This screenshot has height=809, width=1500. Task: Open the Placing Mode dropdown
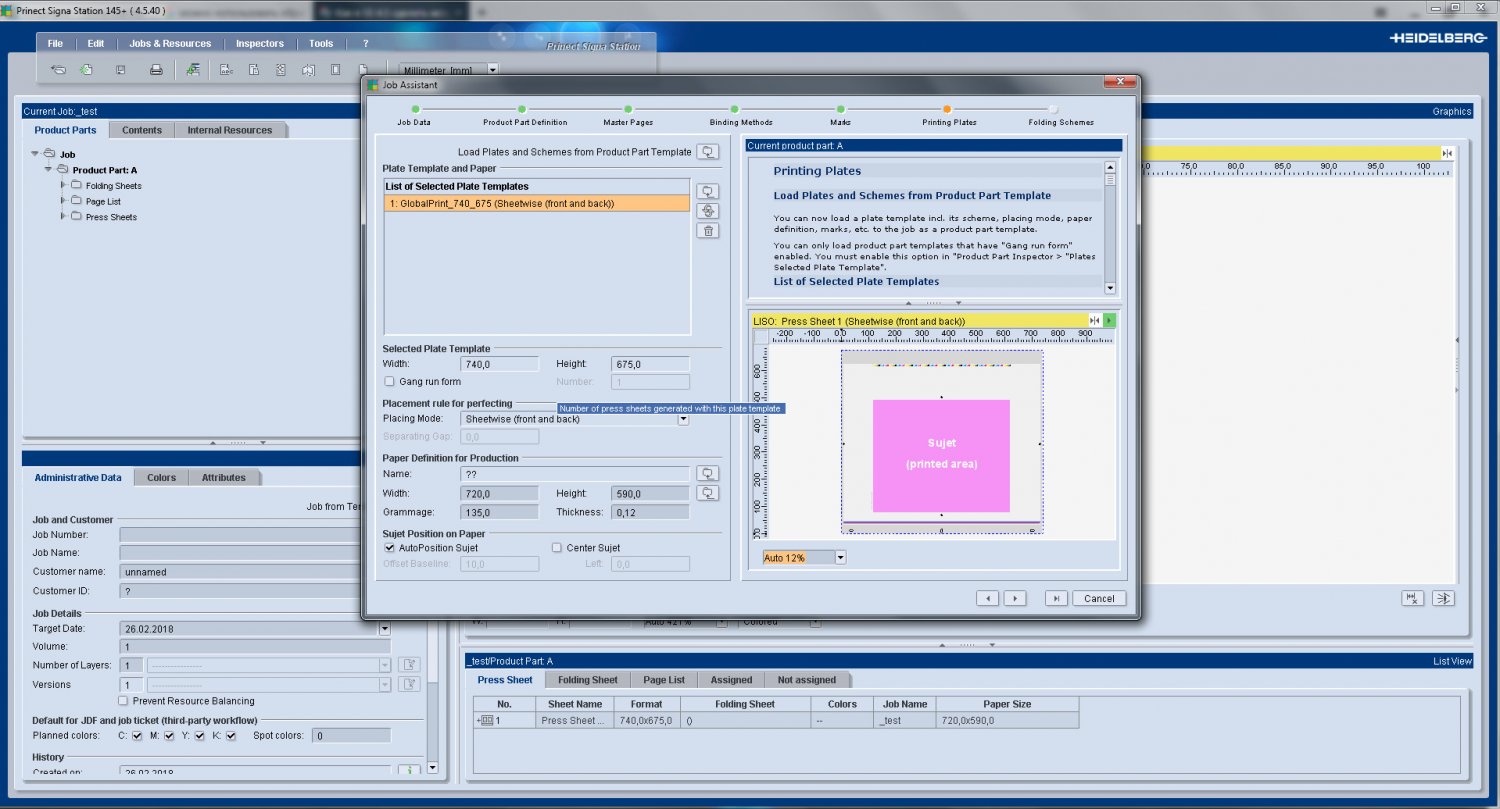[683, 419]
